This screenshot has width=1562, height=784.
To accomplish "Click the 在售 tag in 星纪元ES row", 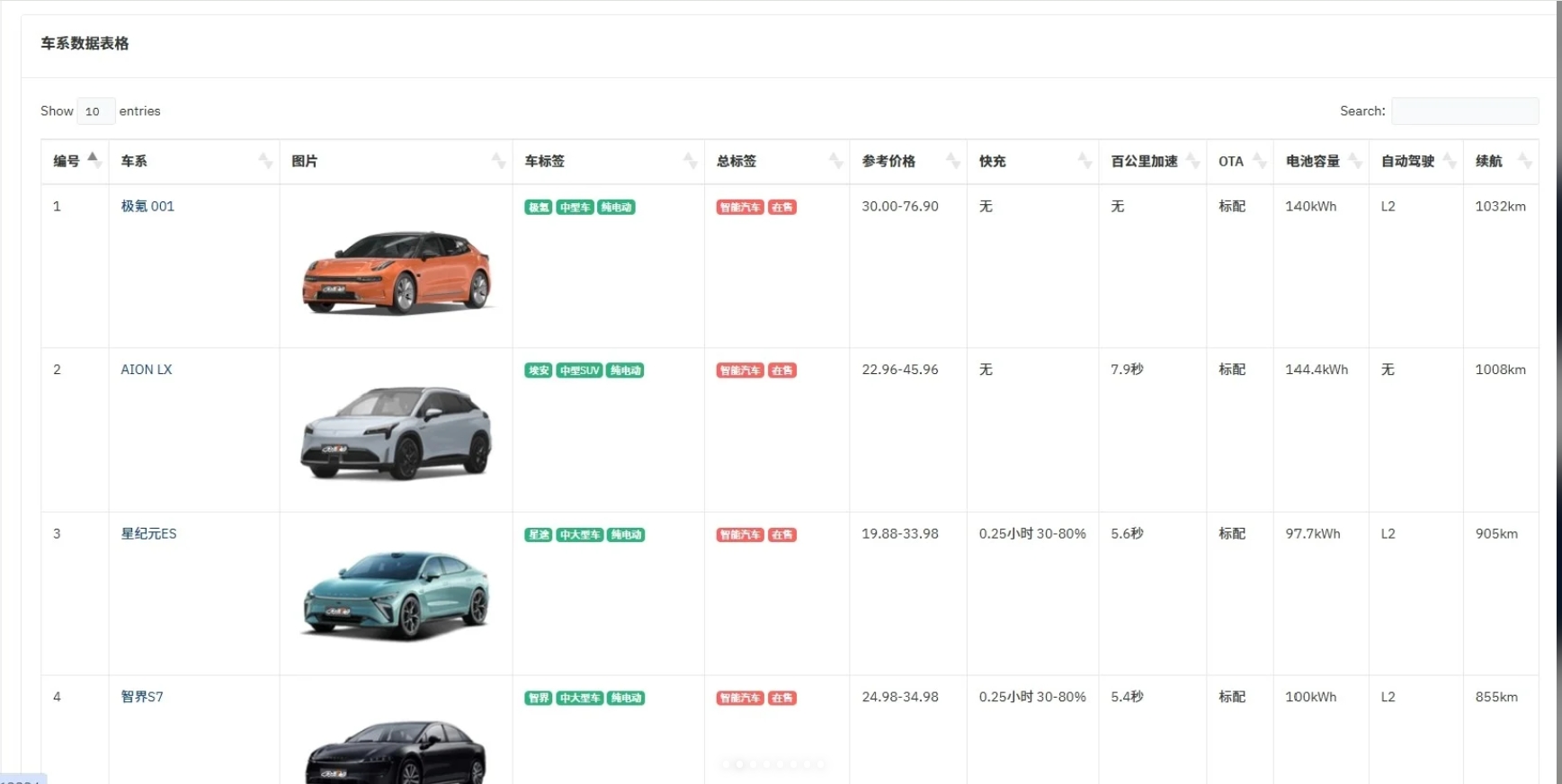I will click(x=782, y=535).
